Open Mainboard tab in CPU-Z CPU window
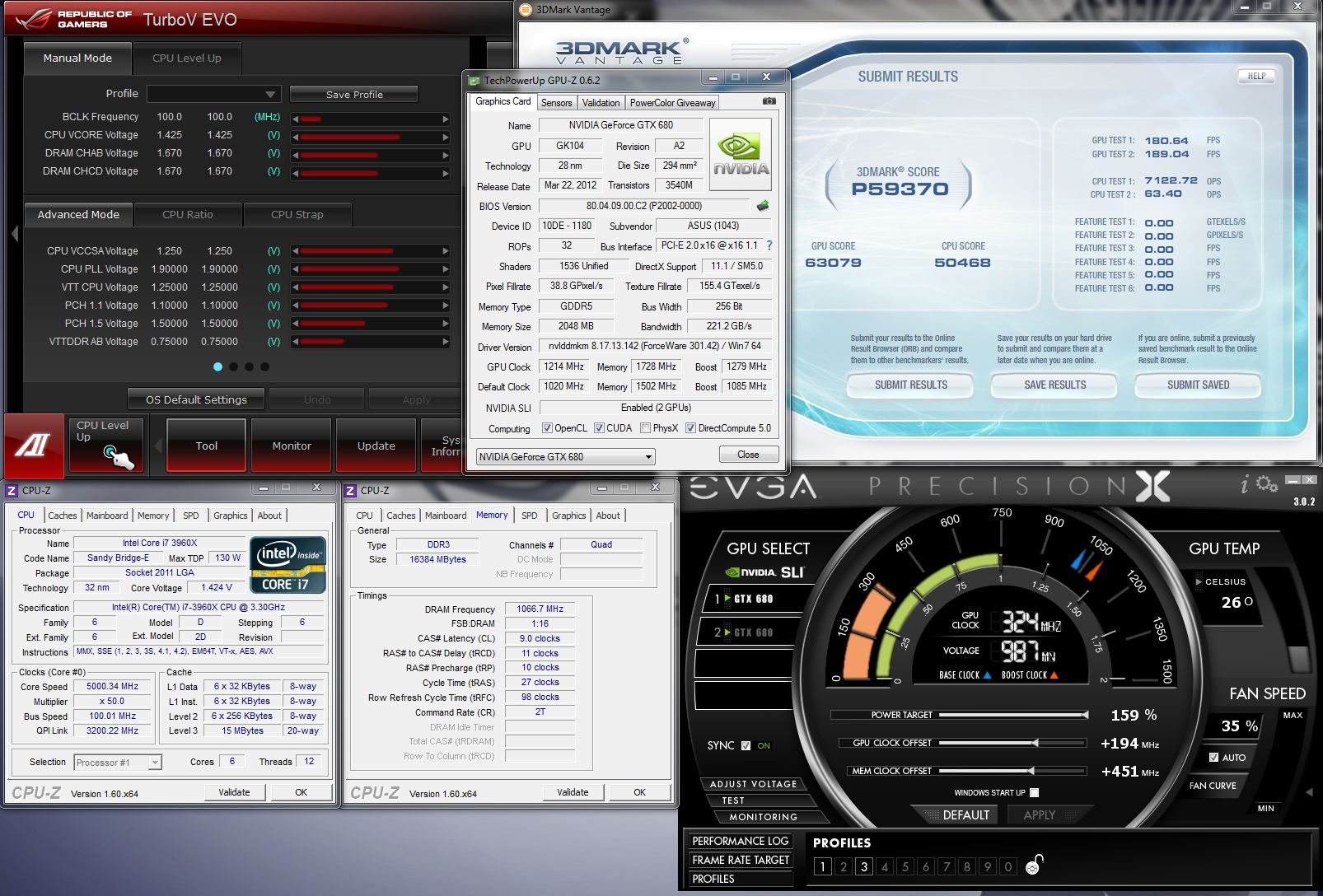 107,516
